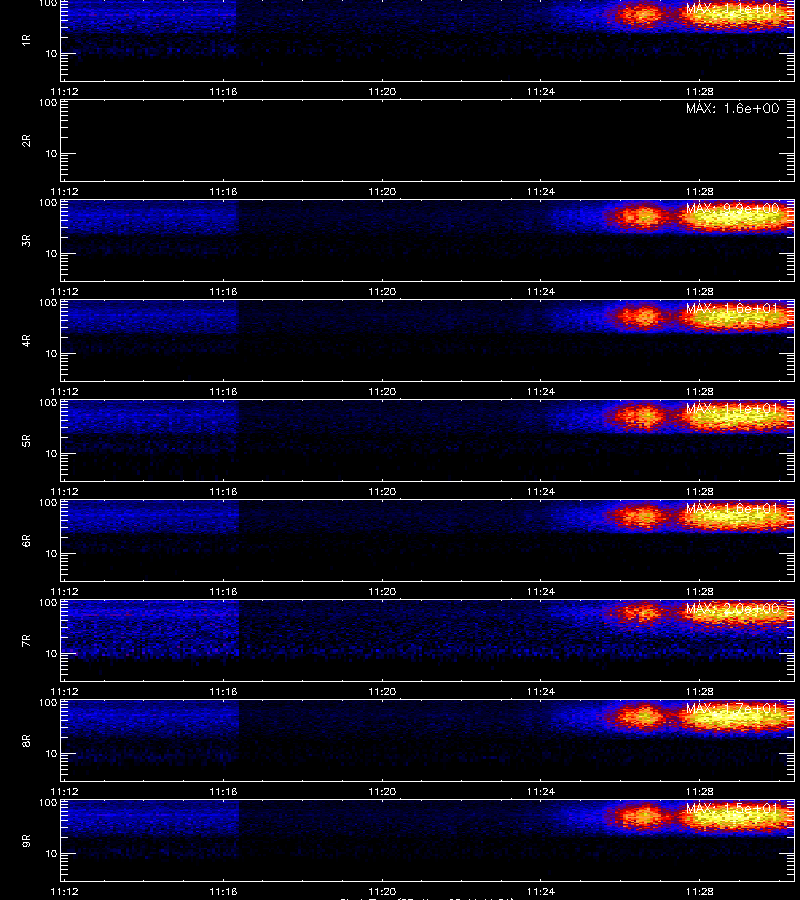Click the 5R panel axis label
The width and height of the screenshot is (800, 900).
[26, 440]
